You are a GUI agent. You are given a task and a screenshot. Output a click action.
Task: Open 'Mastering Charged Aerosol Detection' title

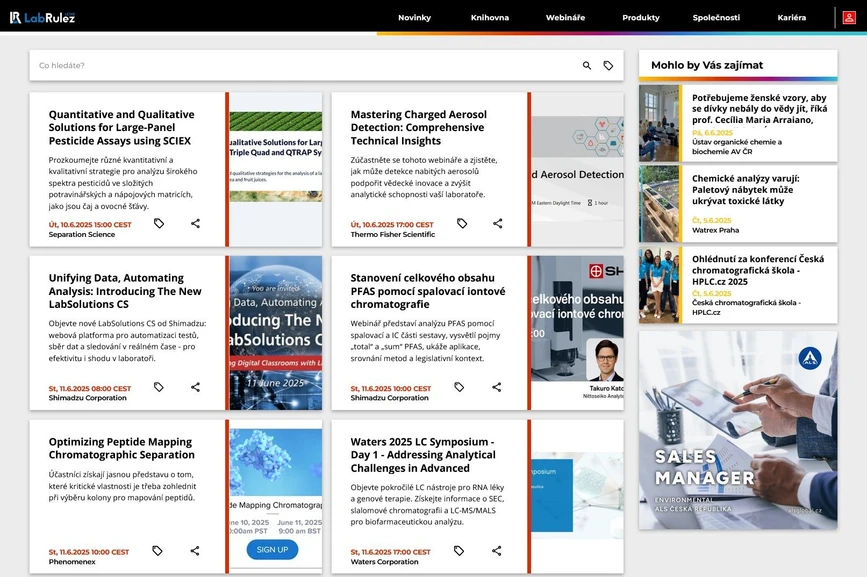click(419, 128)
